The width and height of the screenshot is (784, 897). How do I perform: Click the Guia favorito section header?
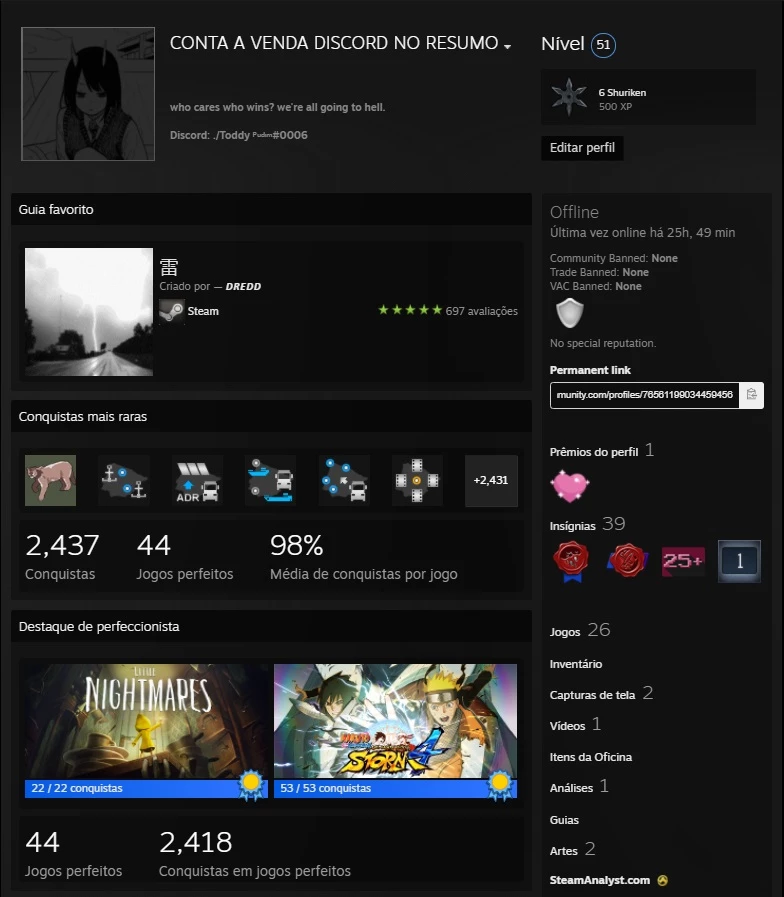tap(271, 209)
